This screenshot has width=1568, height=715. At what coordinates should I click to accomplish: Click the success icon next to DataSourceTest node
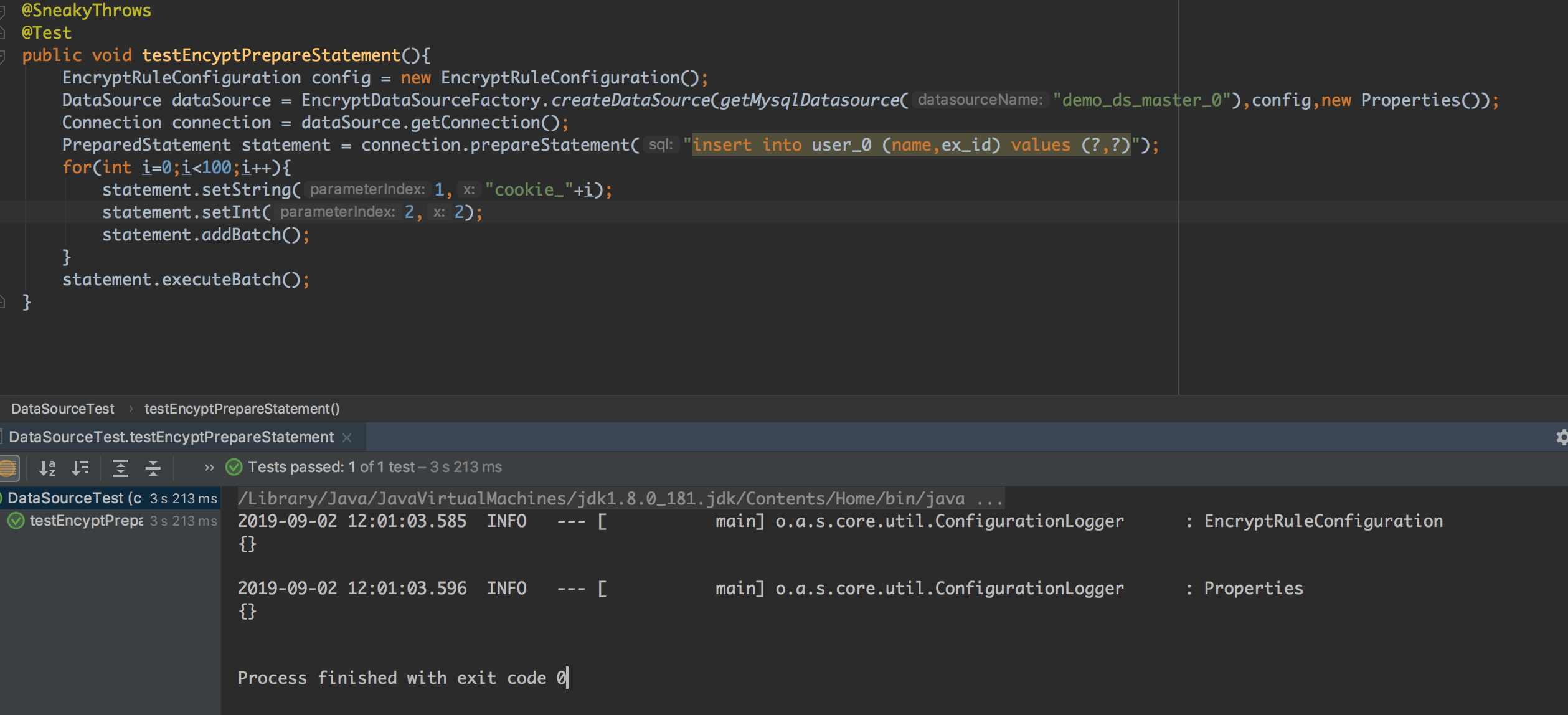[3, 498]
